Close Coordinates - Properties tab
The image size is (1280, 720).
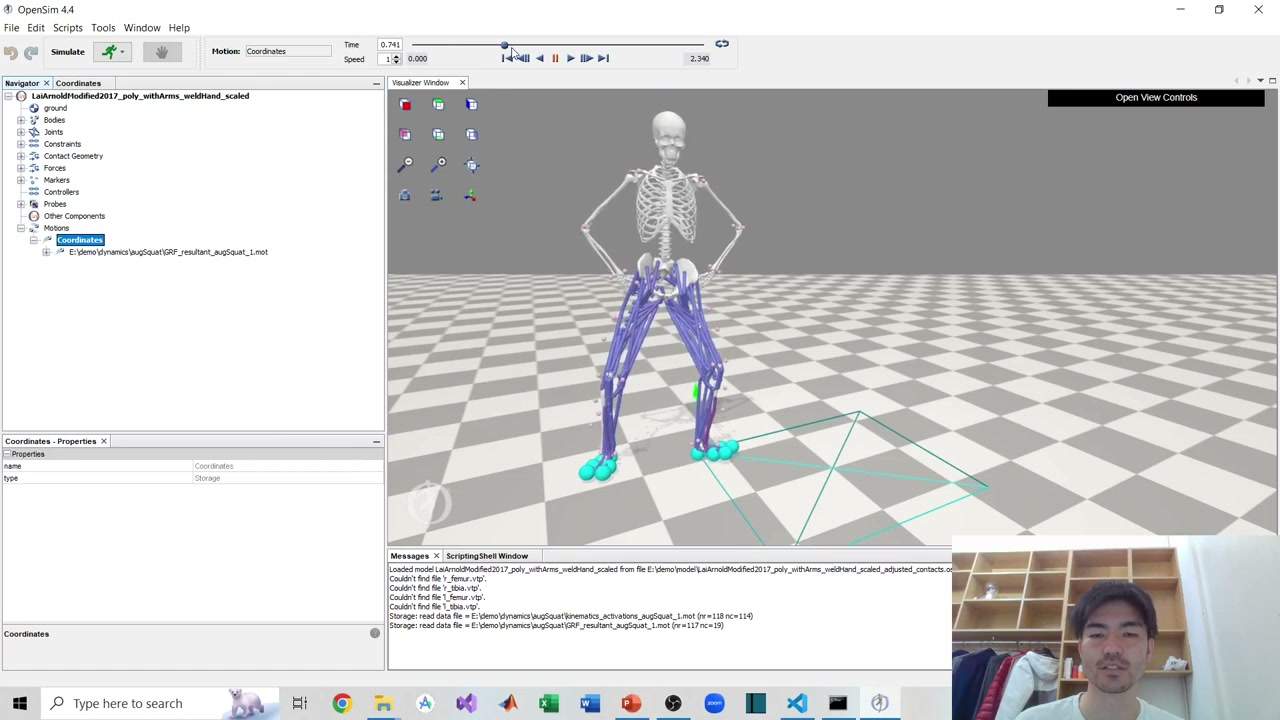tap(103, 441)
